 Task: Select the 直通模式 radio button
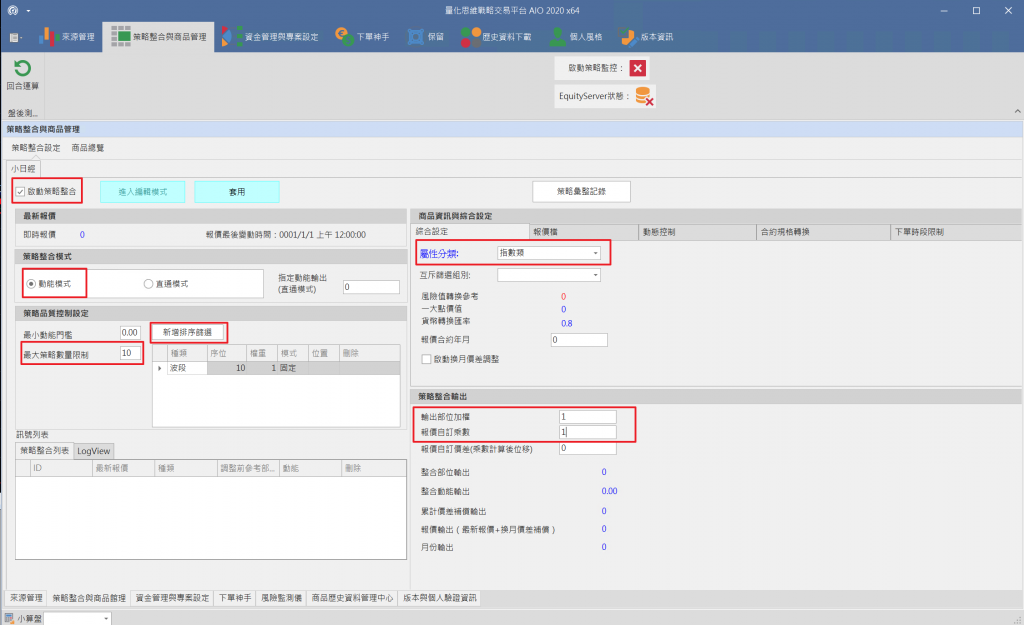pos(149,284)
